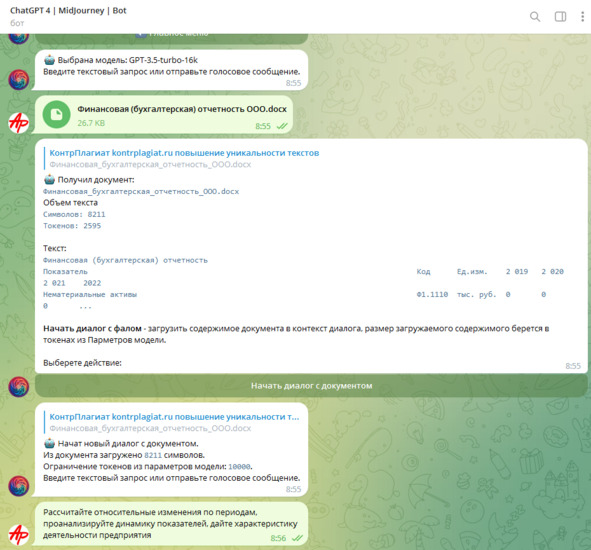The height and width of the screenshot is (550, 591).
Task: Click the 10000 token limit value
Action: tap(239, 467)
